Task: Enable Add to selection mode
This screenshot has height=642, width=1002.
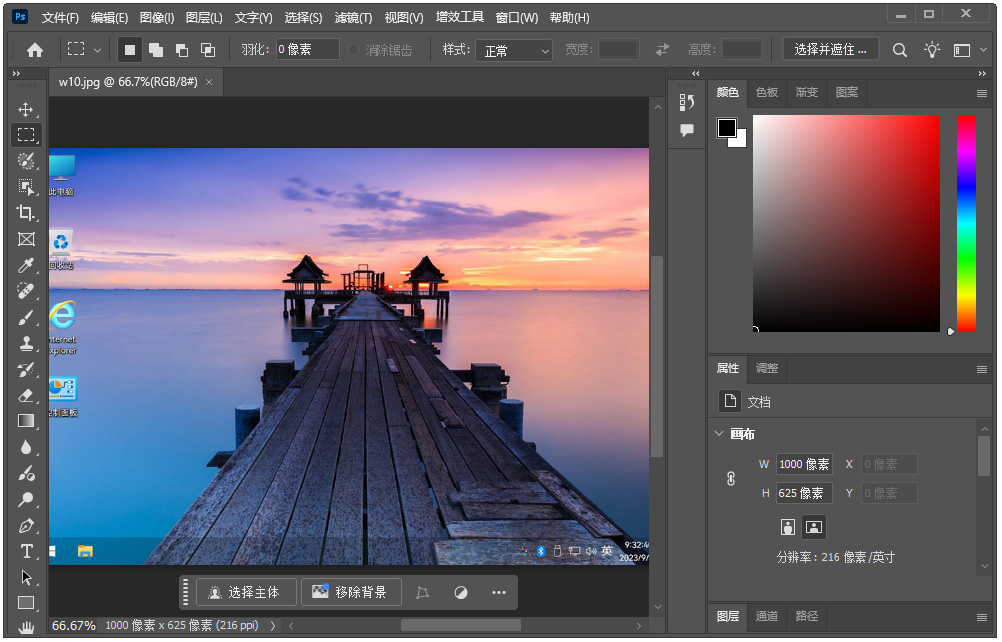Action: pyautogui.click(x=154, y=49)
